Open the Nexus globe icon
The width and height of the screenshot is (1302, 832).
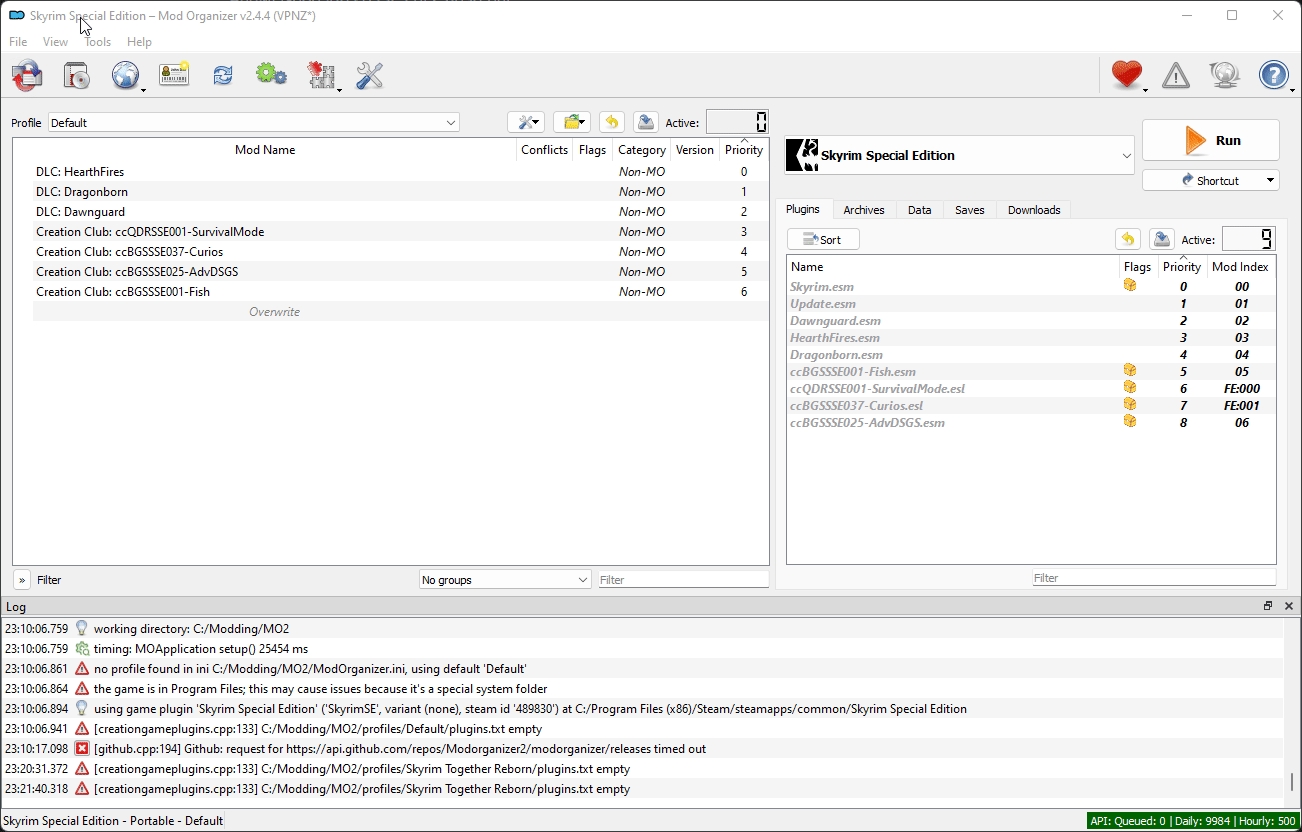125,76
